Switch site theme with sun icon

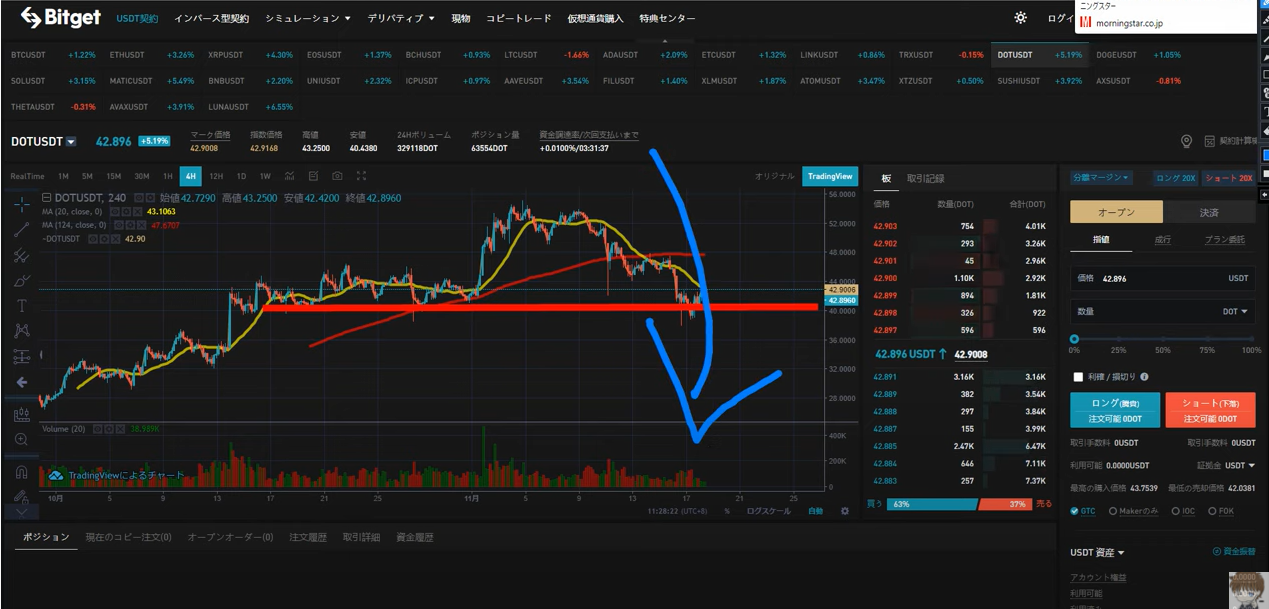(x=1020, y=18)
